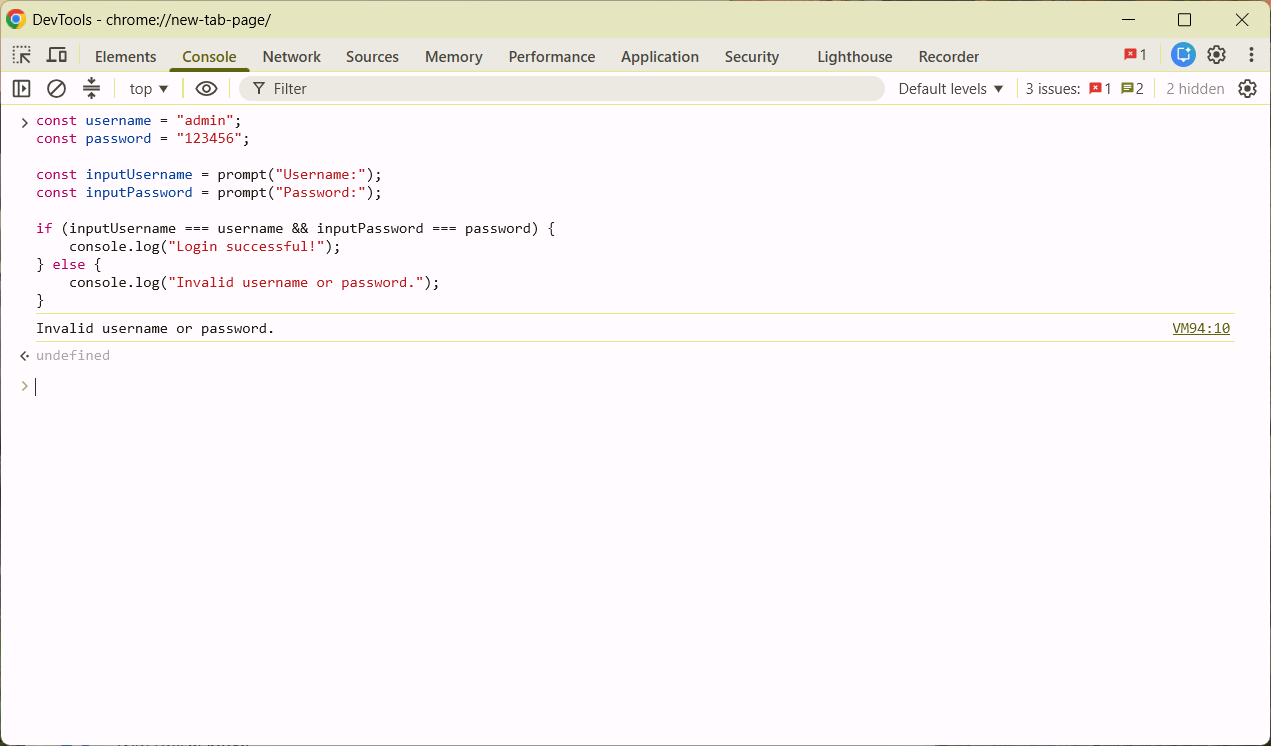Clear the console output
Viewport: 1271px width, 746px height.
(x=57, y=88)
